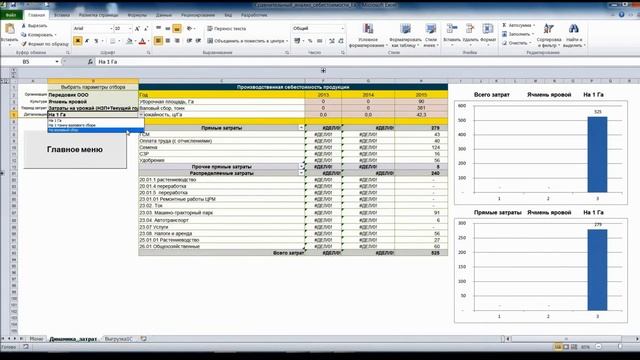
Task: Align text to top of cell
Action: pyautogui.click(x=158, y=29)
